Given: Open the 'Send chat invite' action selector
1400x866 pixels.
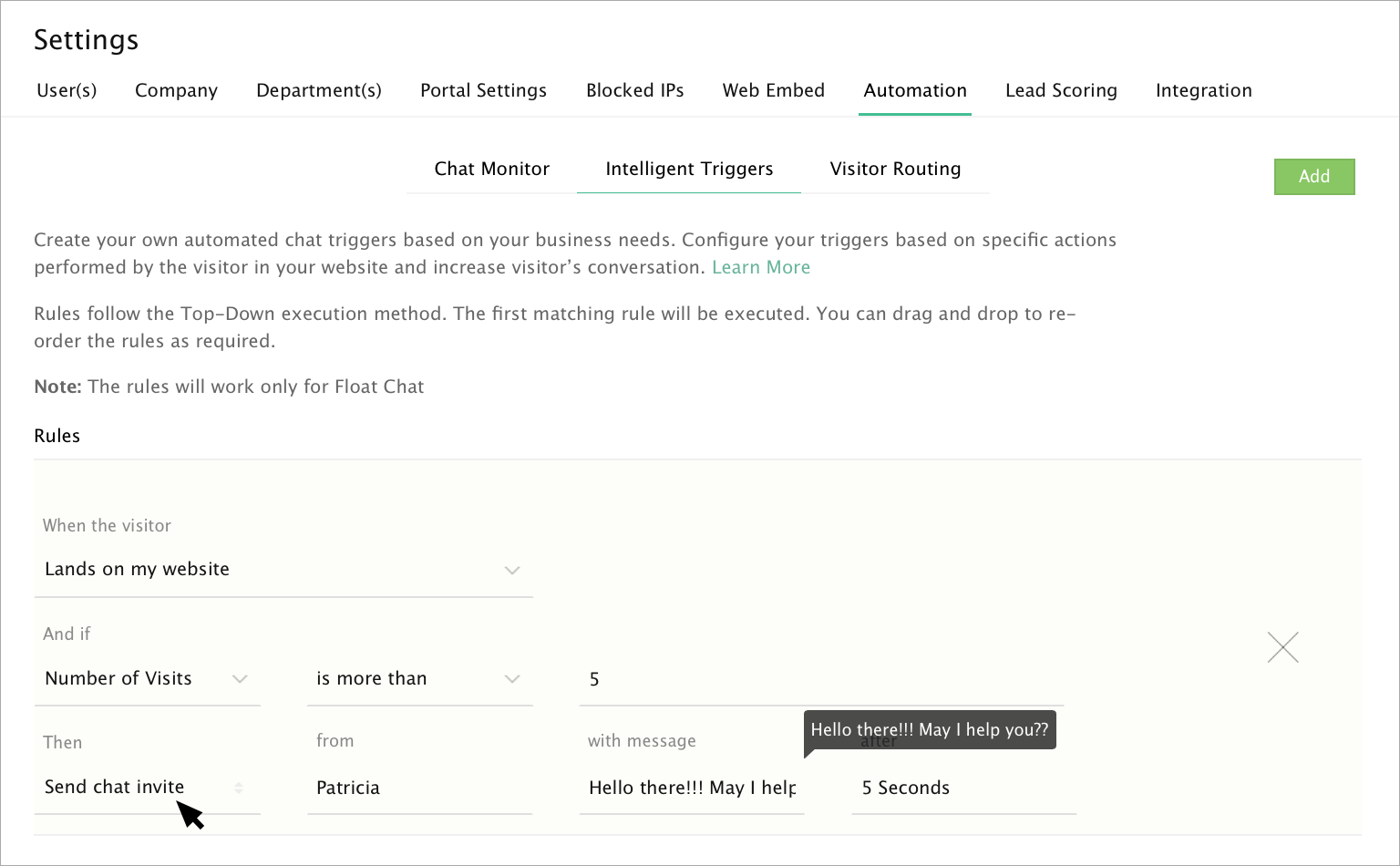Looking at the screenshot, I should [x=146, y=788].
